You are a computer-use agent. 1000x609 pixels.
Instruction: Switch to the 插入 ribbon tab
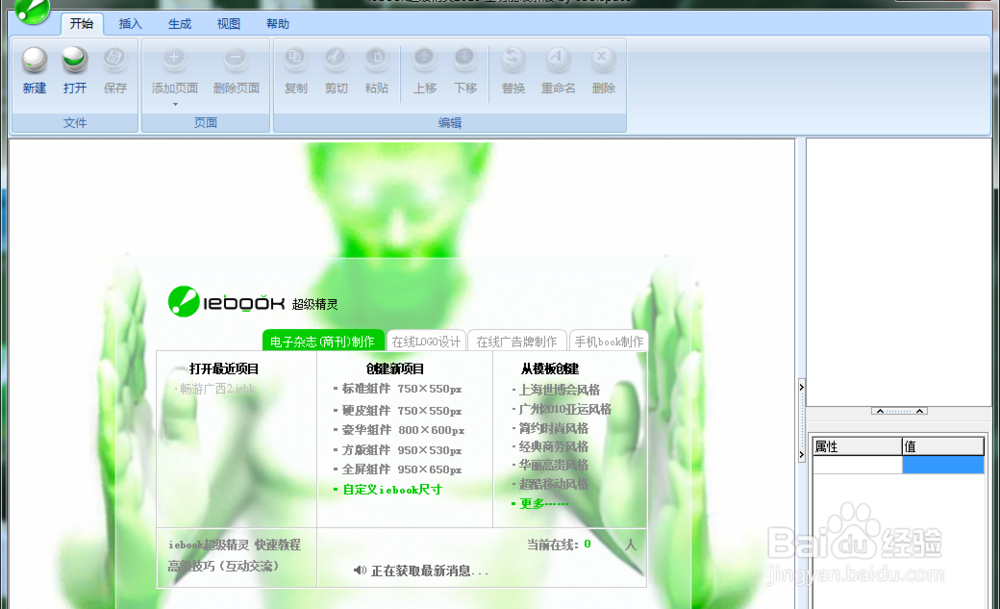click(130, 24)
